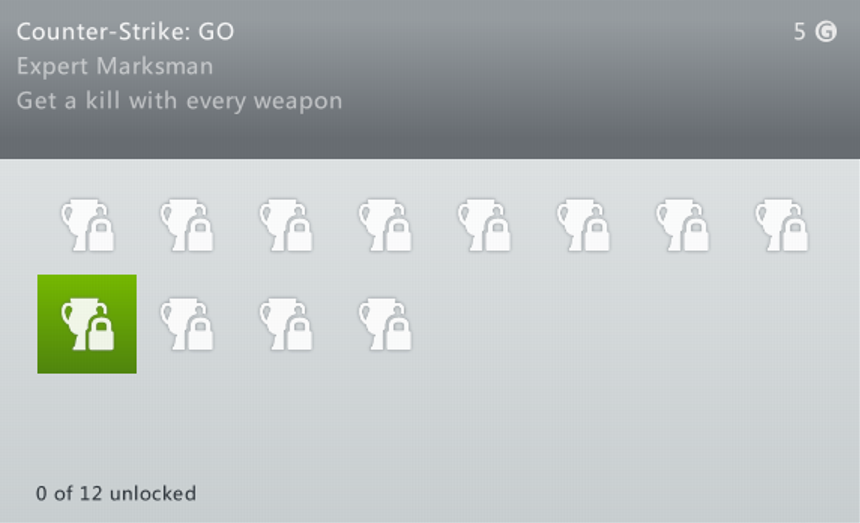
Task: Click the gamerscore value 5
Action: 799,32
